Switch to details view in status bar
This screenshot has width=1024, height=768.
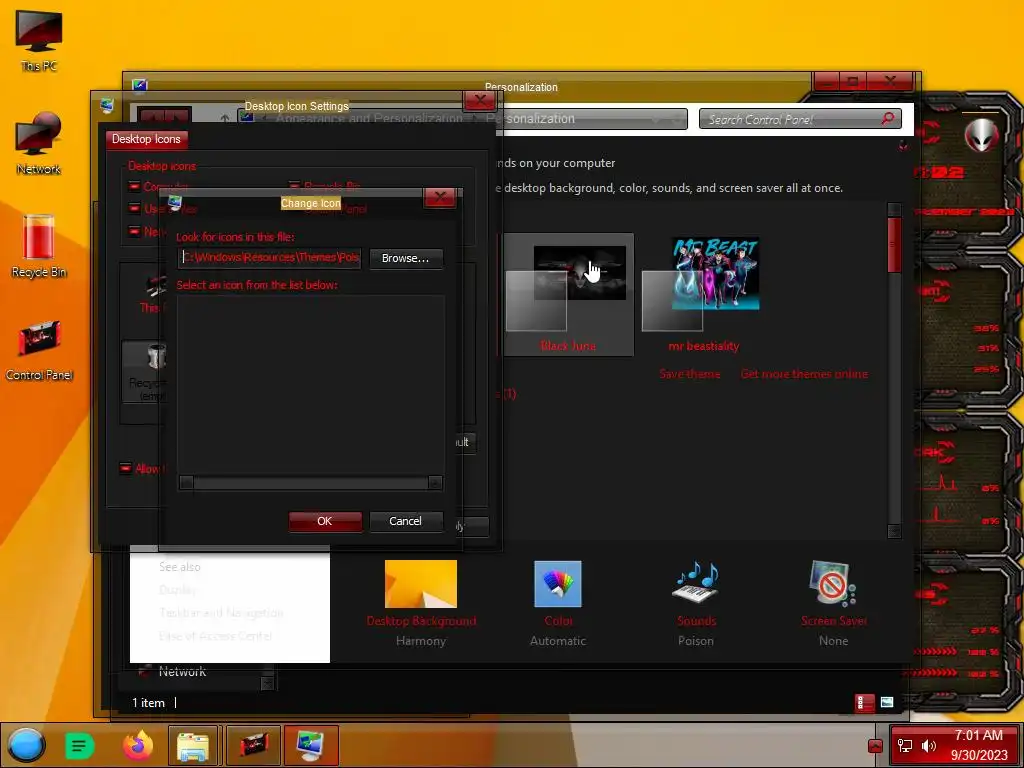pos(864,703)
